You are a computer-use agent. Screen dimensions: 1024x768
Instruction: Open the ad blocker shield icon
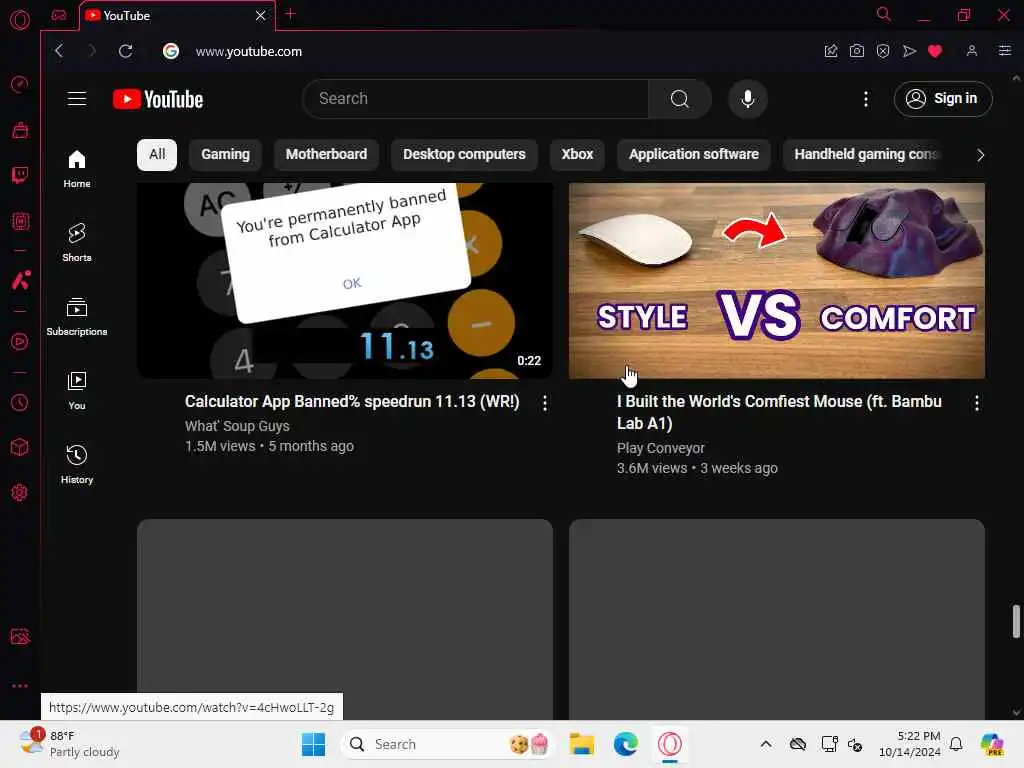click(x=883, y=51)
